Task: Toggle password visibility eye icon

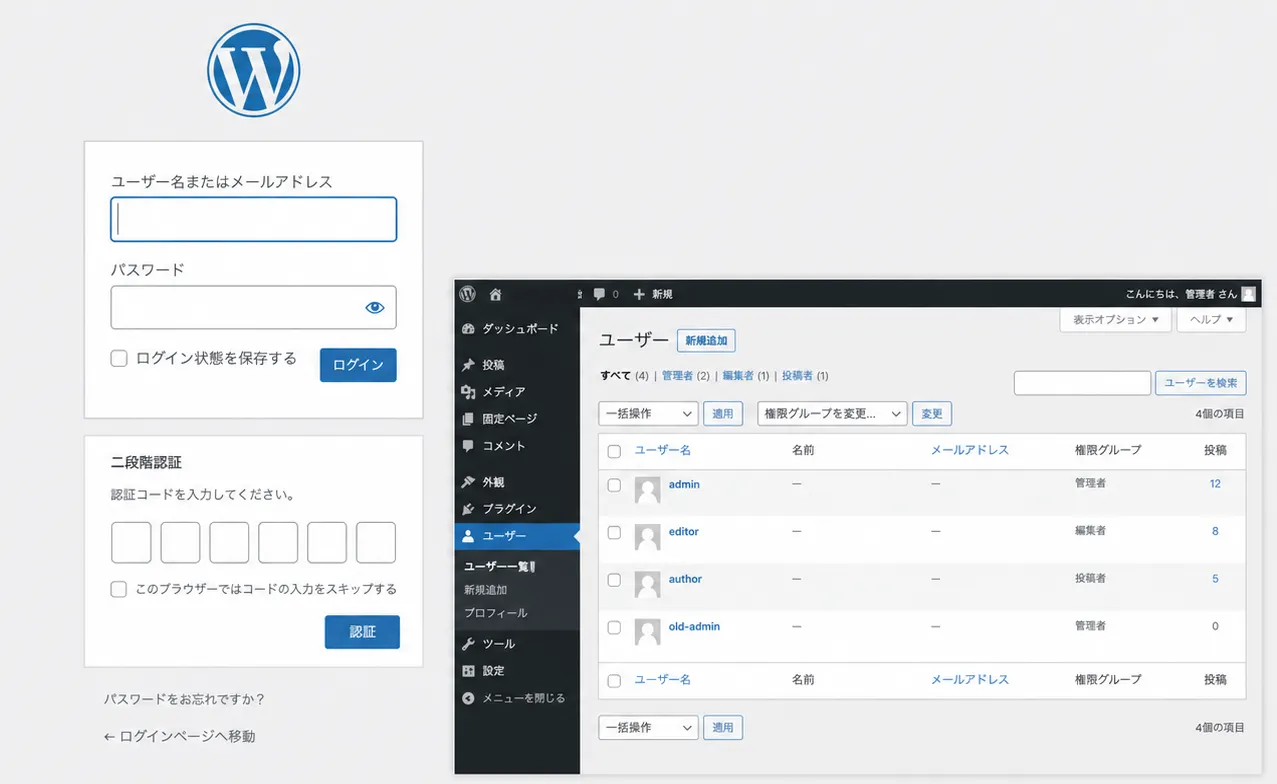Action: (375, 308)
